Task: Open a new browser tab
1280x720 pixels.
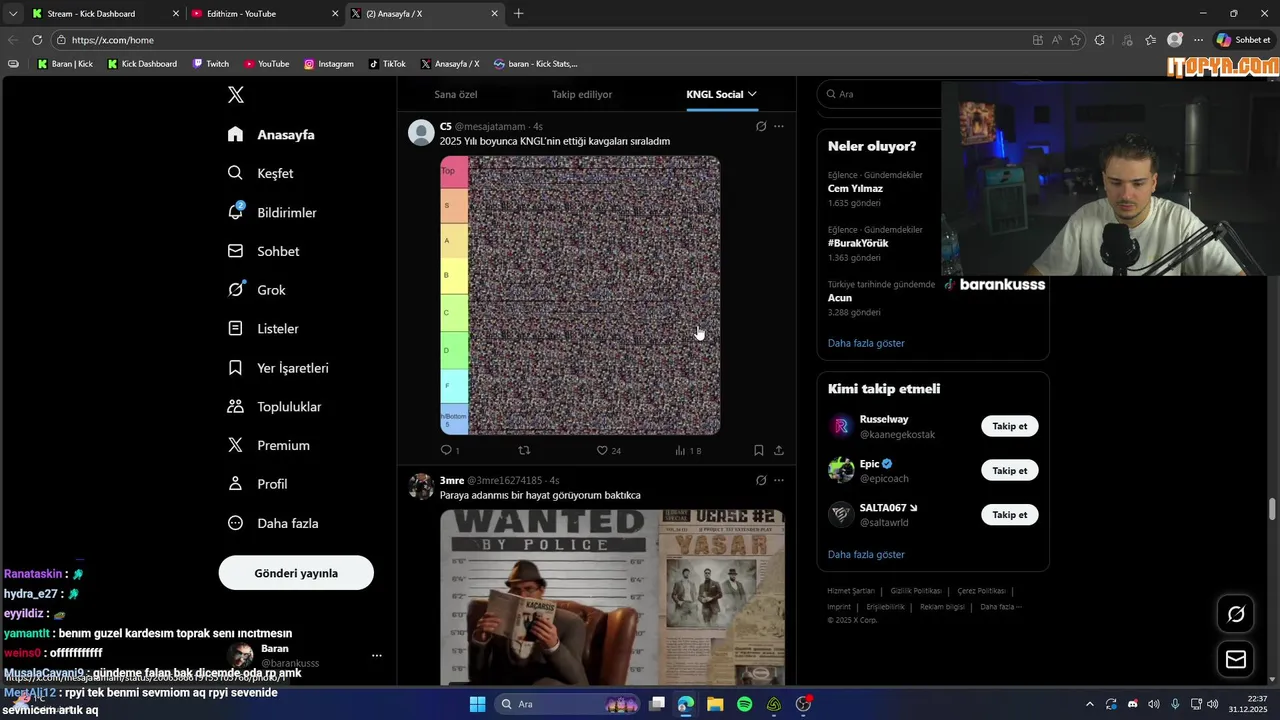Action: [x=518, y=14]
